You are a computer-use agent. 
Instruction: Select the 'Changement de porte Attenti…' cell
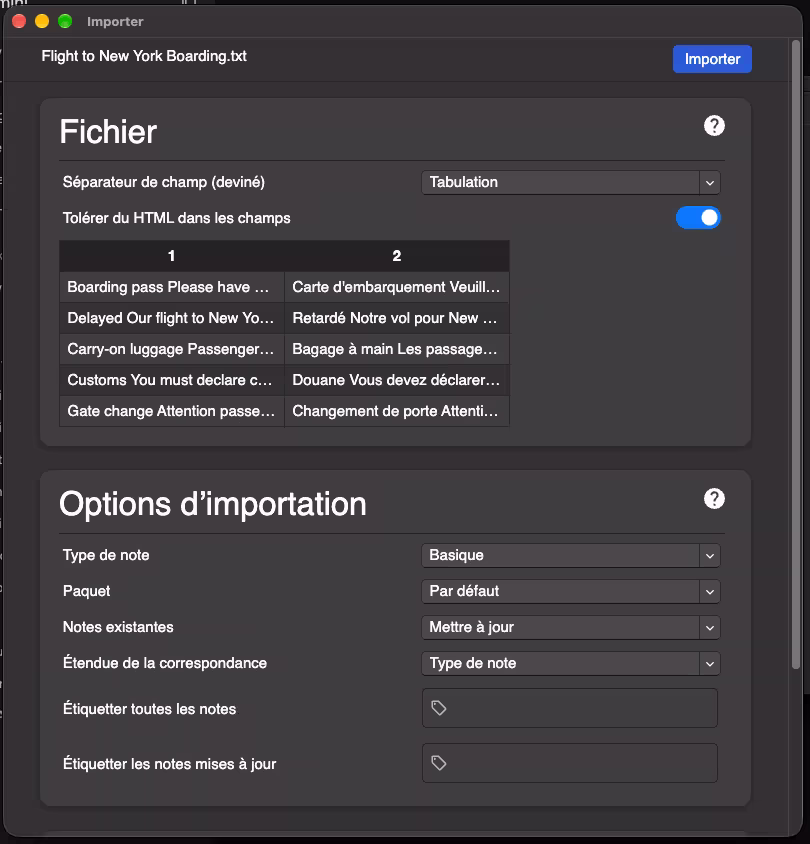pyautogui.click(x=397, y=411)
